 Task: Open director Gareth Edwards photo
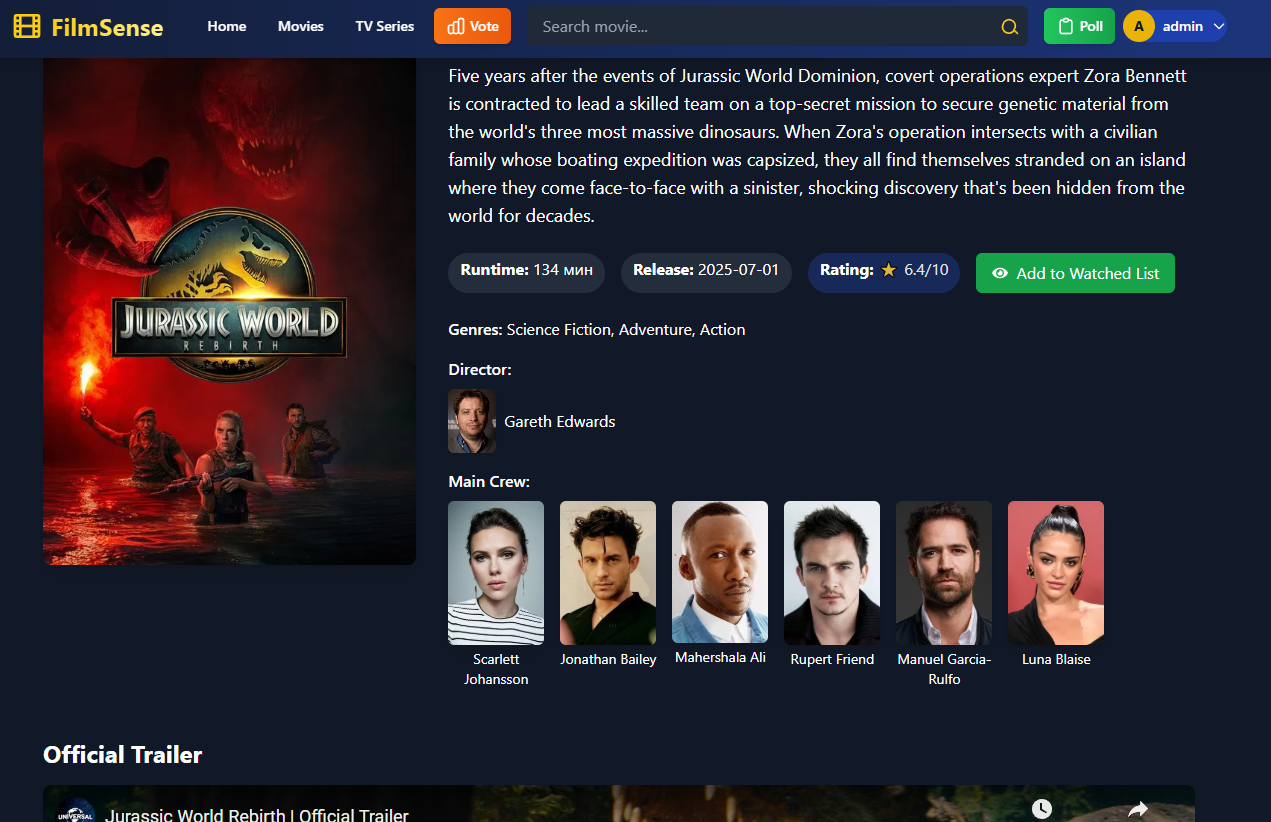(472, 421)
